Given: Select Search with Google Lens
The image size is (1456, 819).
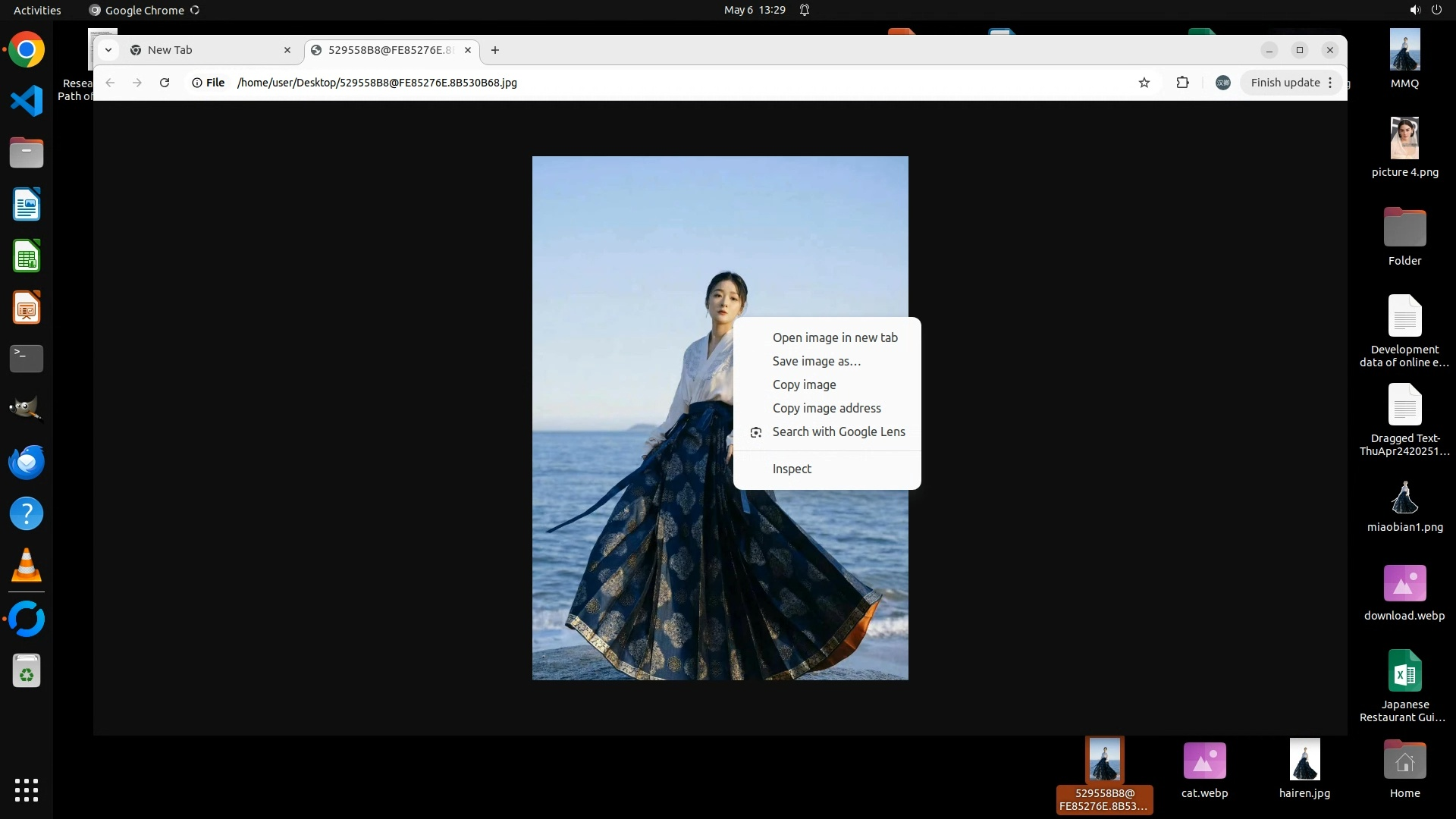Looking at the screenshot, I should tap(838, 431).
